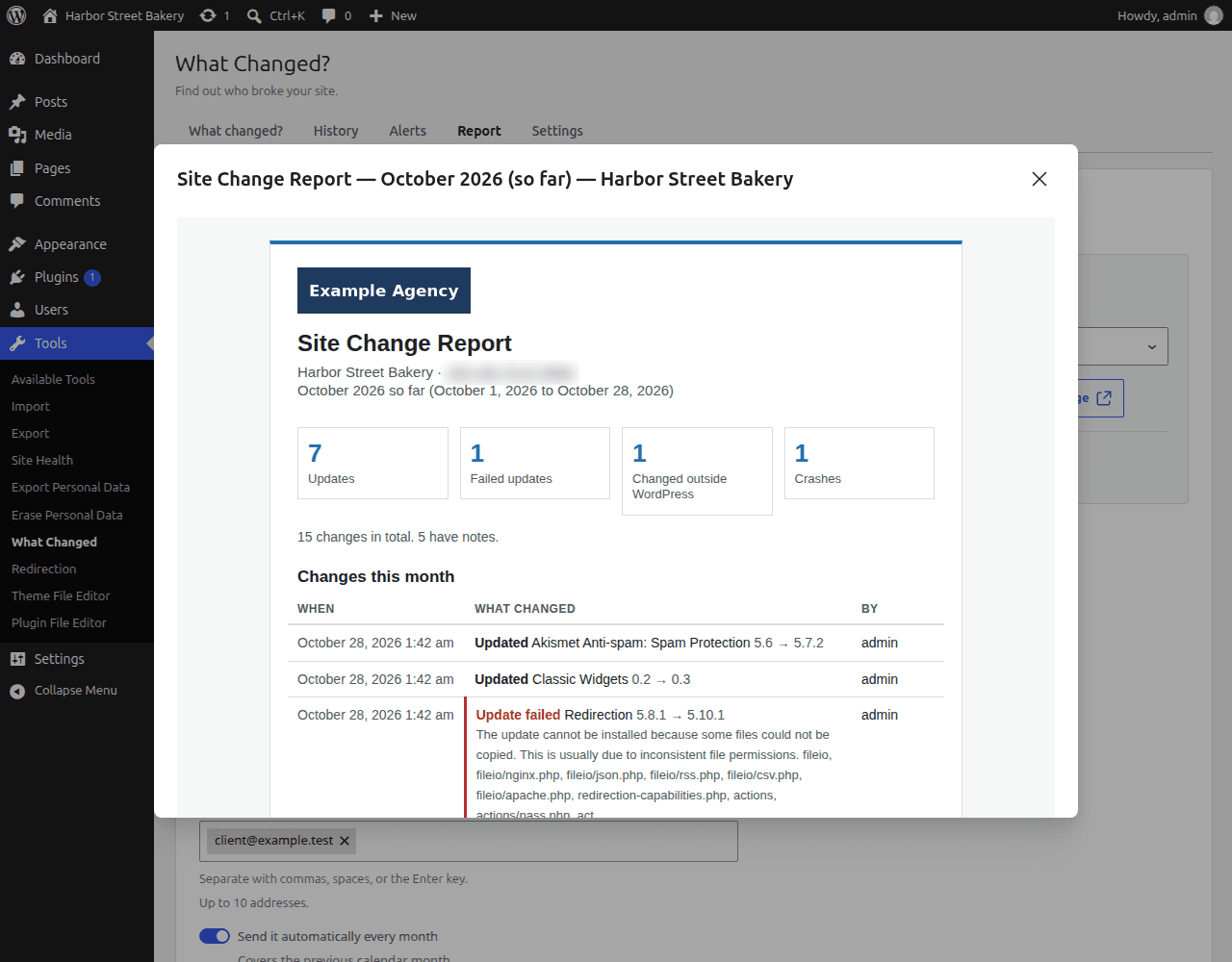This screenshot has width=1232, height=962.
Task: Click the Collapse Menu arrow
Action: 17,691
